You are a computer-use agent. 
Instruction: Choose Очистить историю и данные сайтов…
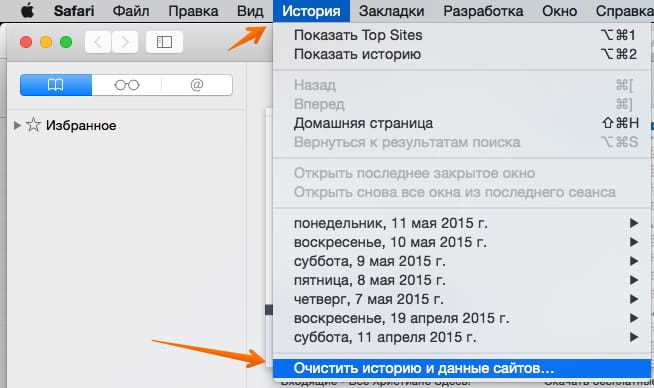[x=462, y=368]
